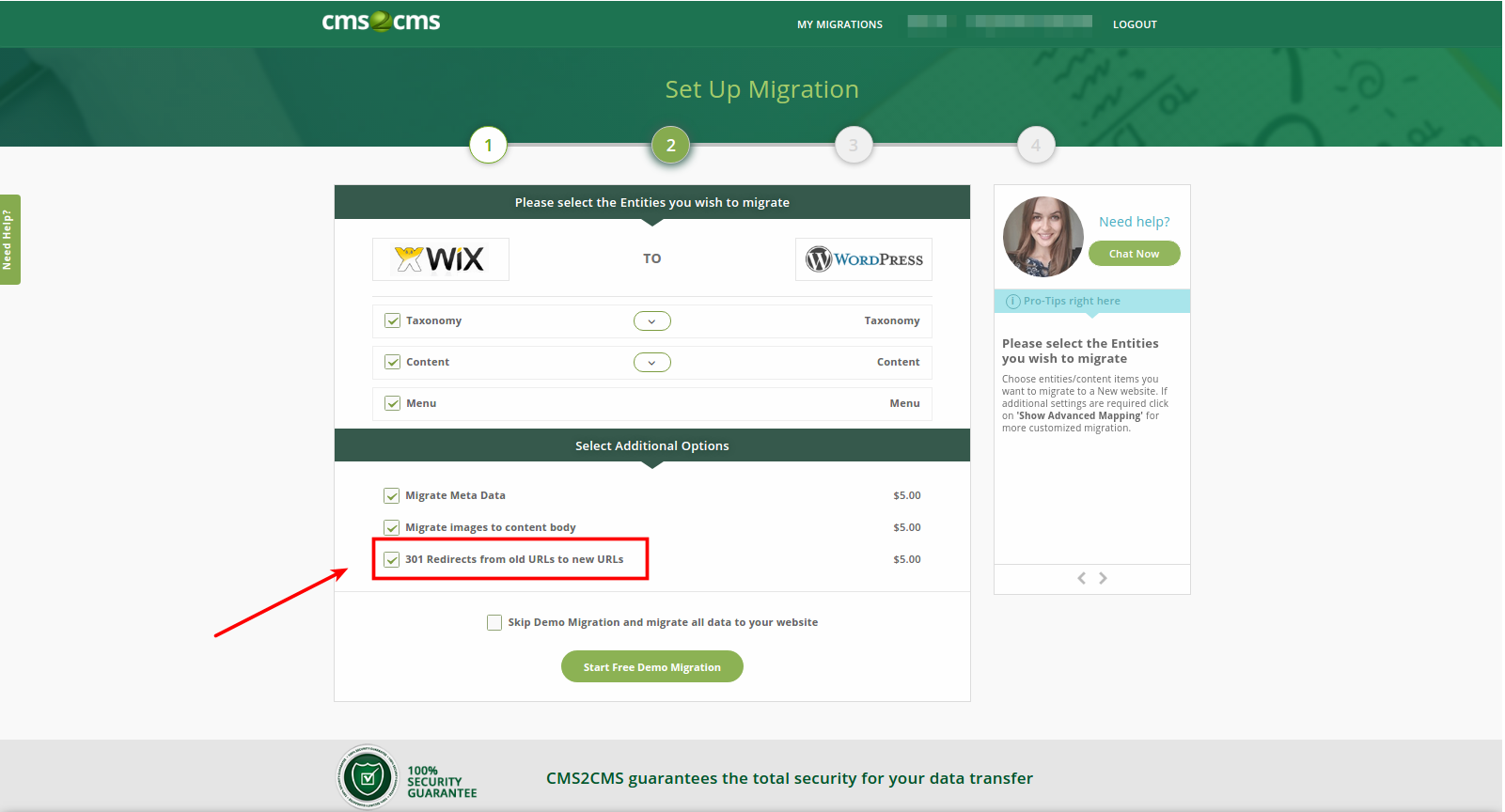Click target Content label on right

[x=899, y=363]
